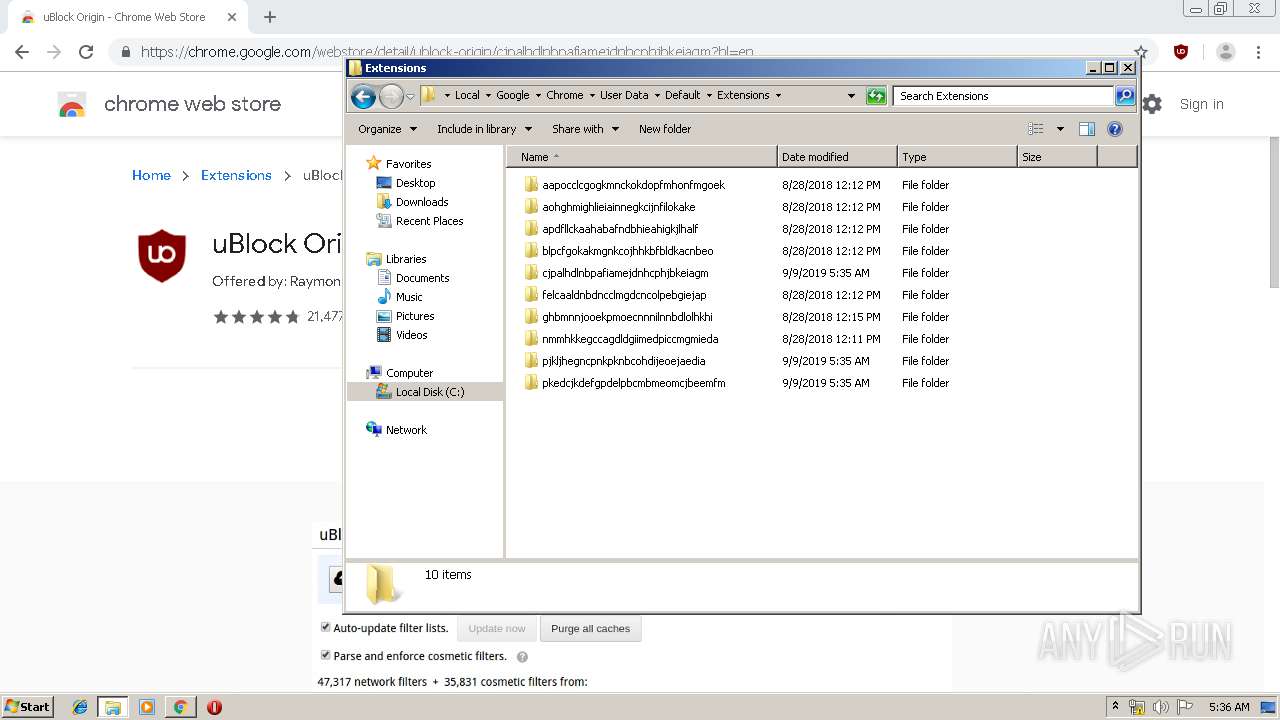Click Chrome taskbar icon
1280x720 pixels.
[180, 707]
